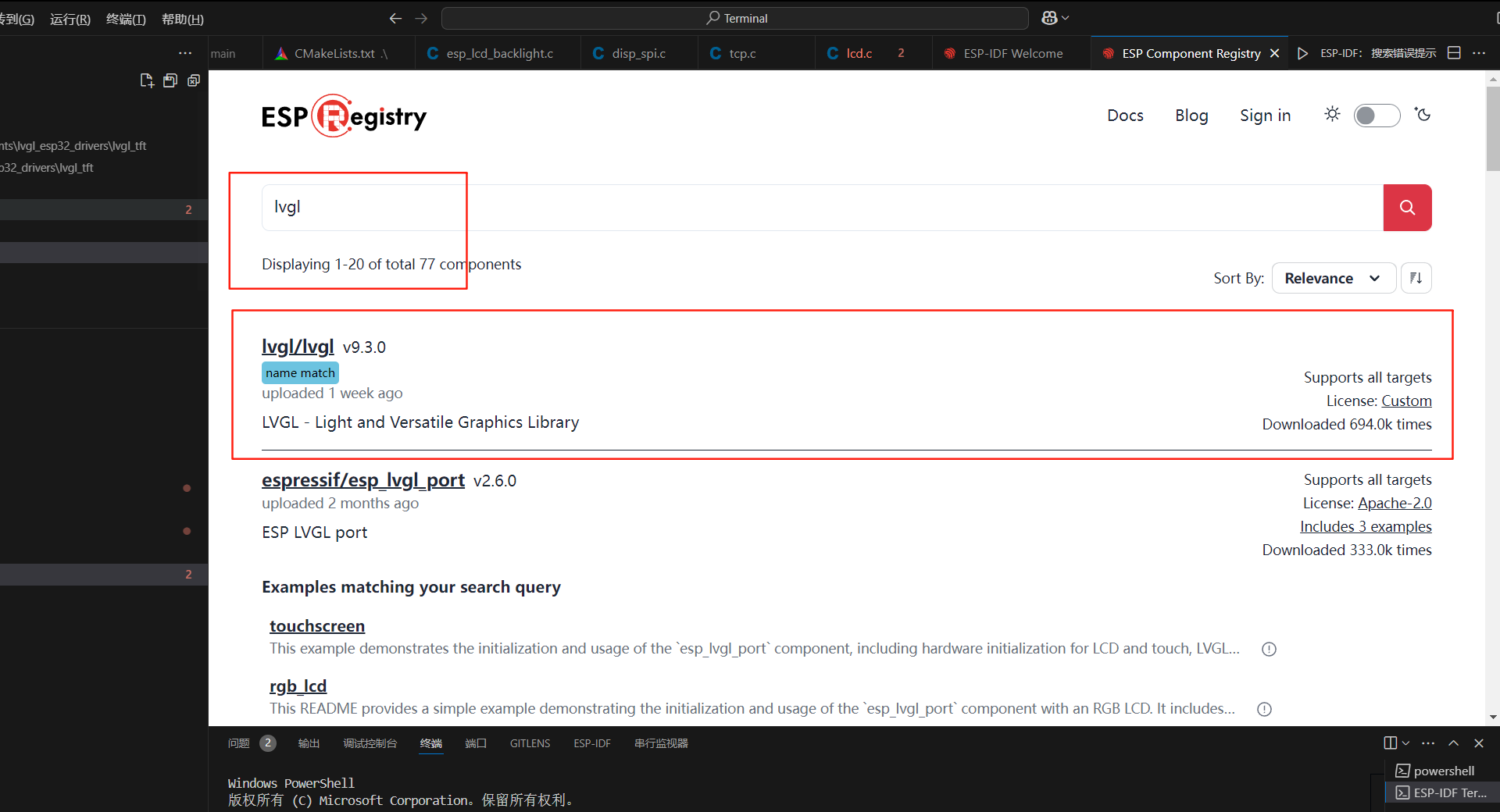Show info icon for touchscreen example
The width and height of the screenshot is (1500, 812).
click(1269, 649)
